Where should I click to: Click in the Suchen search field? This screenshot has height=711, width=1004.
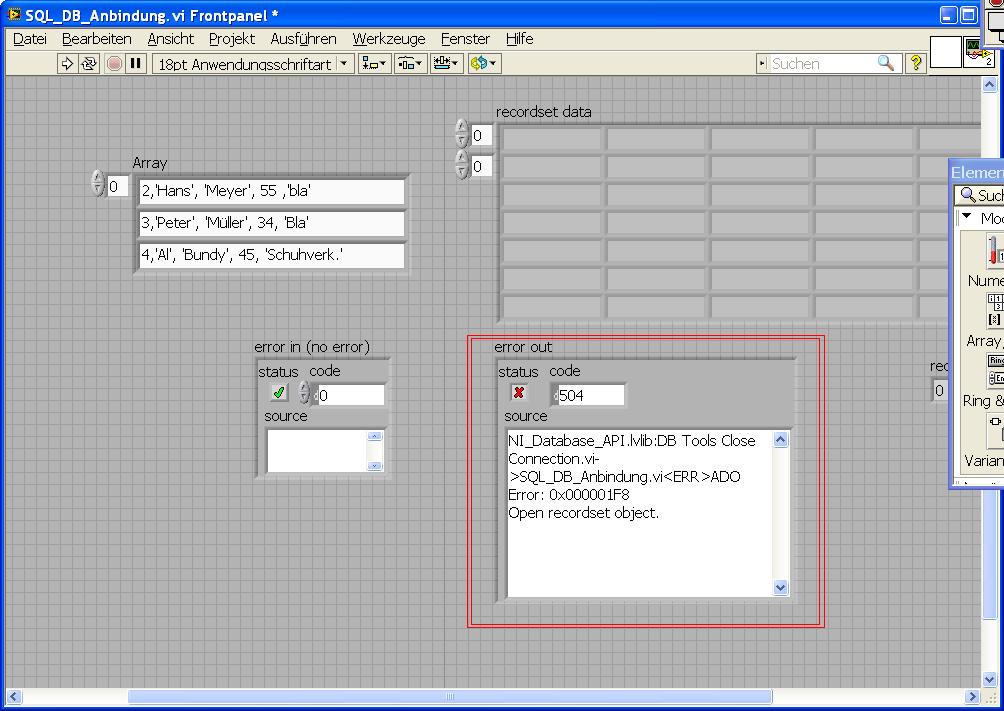(x=823, y=63)
